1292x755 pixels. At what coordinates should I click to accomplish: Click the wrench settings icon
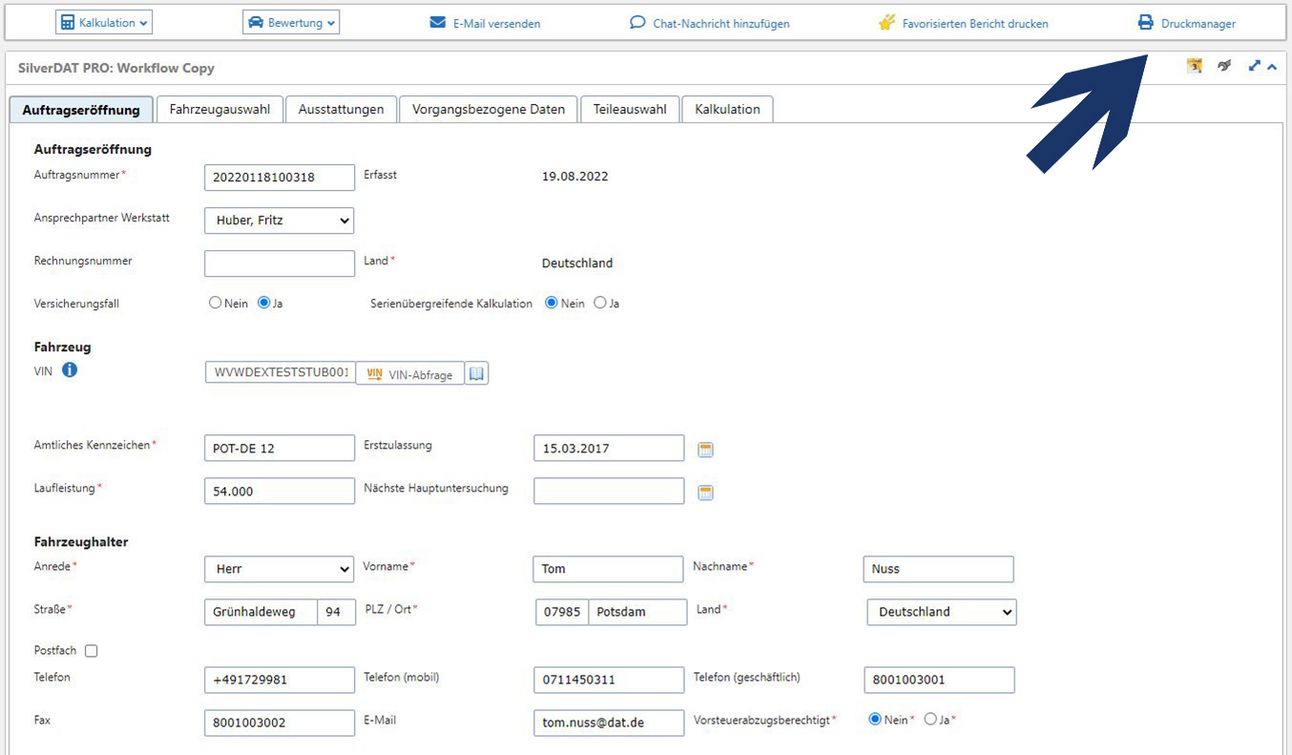(1224, 67)
